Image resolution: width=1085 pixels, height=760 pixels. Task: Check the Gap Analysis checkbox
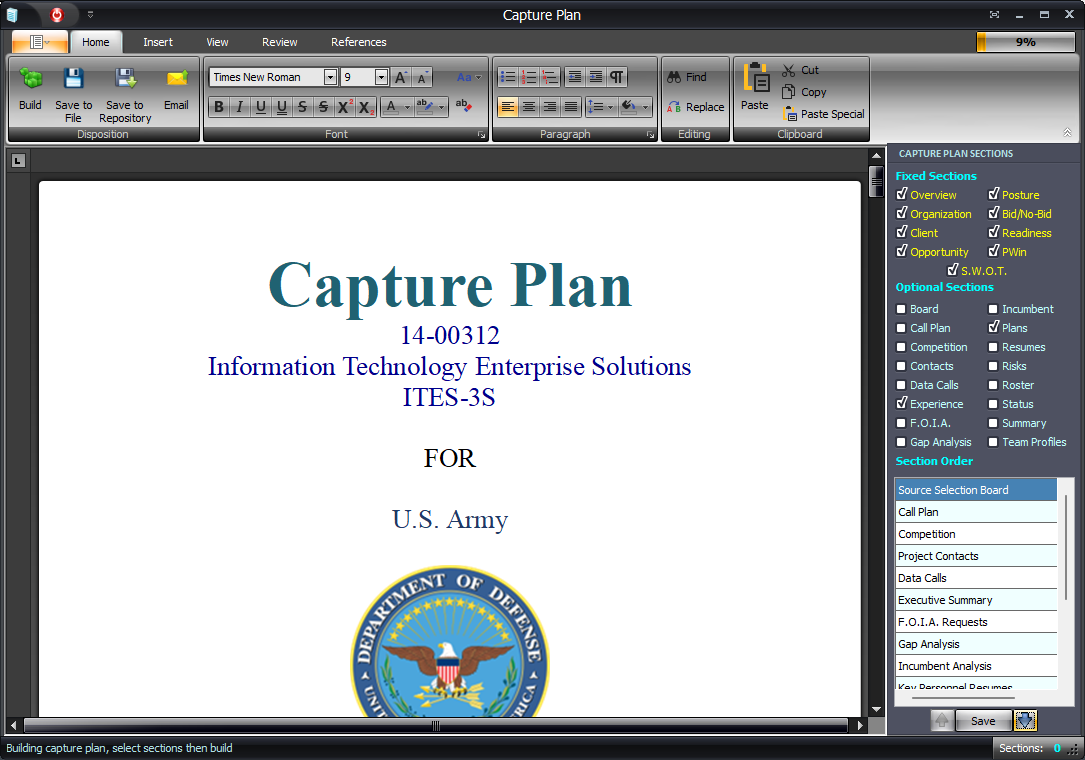pos(901,442)
